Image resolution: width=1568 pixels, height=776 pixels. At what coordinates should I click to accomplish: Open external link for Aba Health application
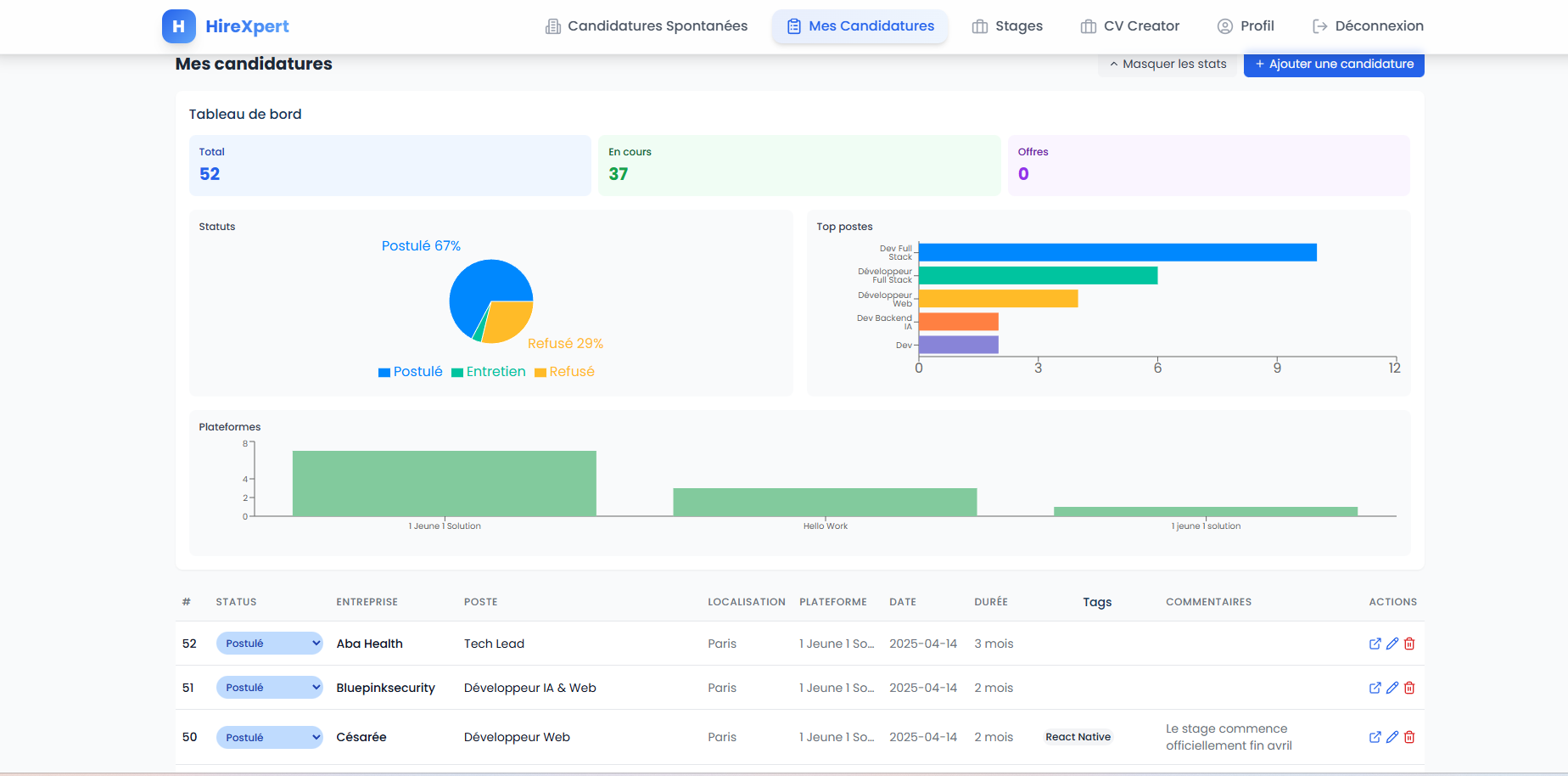click(x=1375, y=644)
